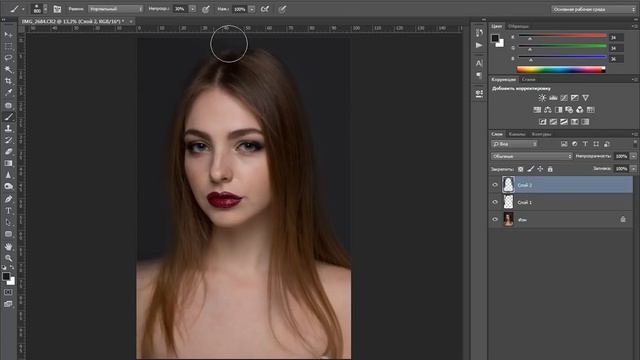Switch to the Стили styles tab

pyautogui.click(x=528, y=80)
